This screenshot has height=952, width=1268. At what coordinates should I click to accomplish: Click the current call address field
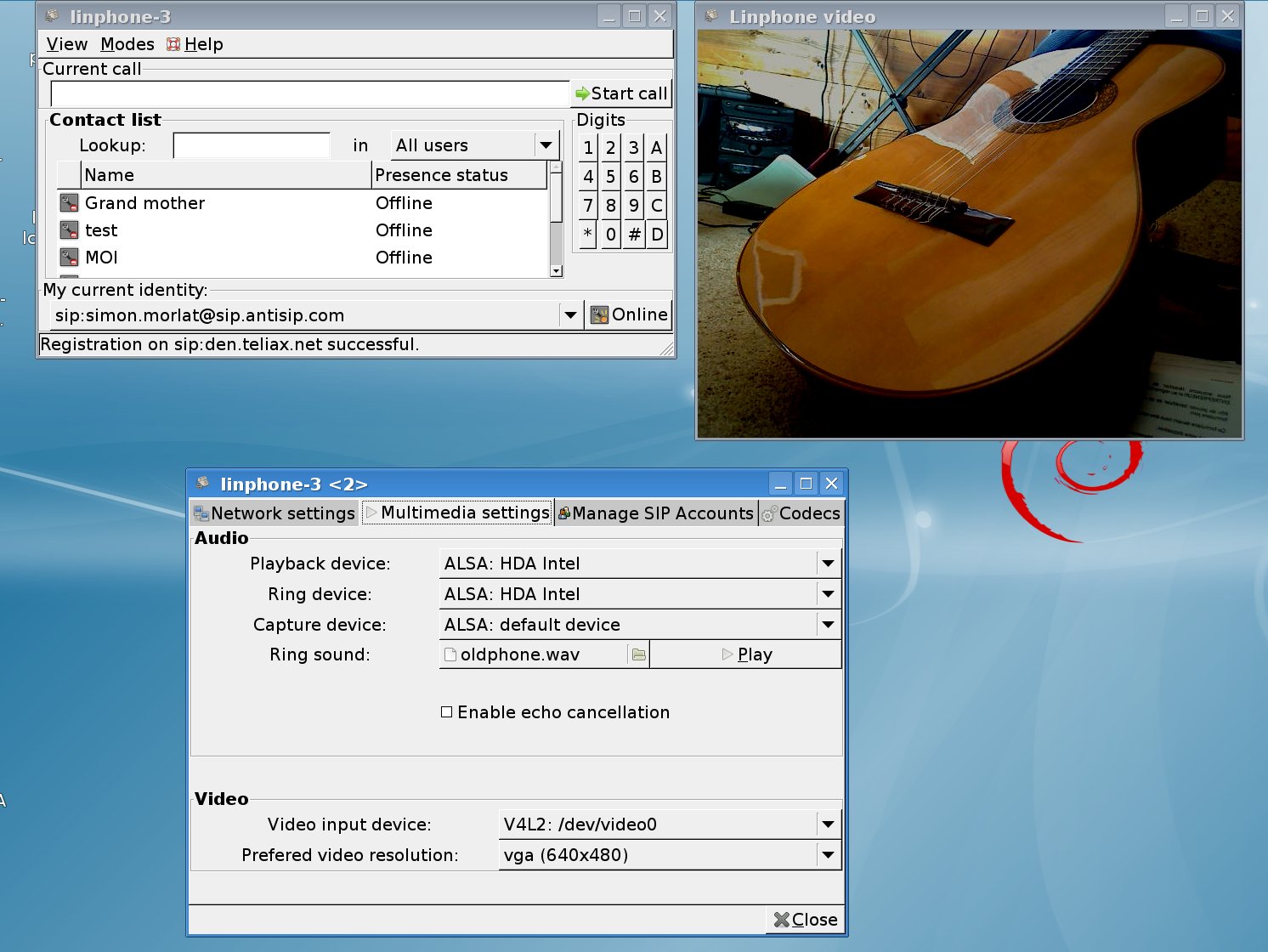coord(309,93)
